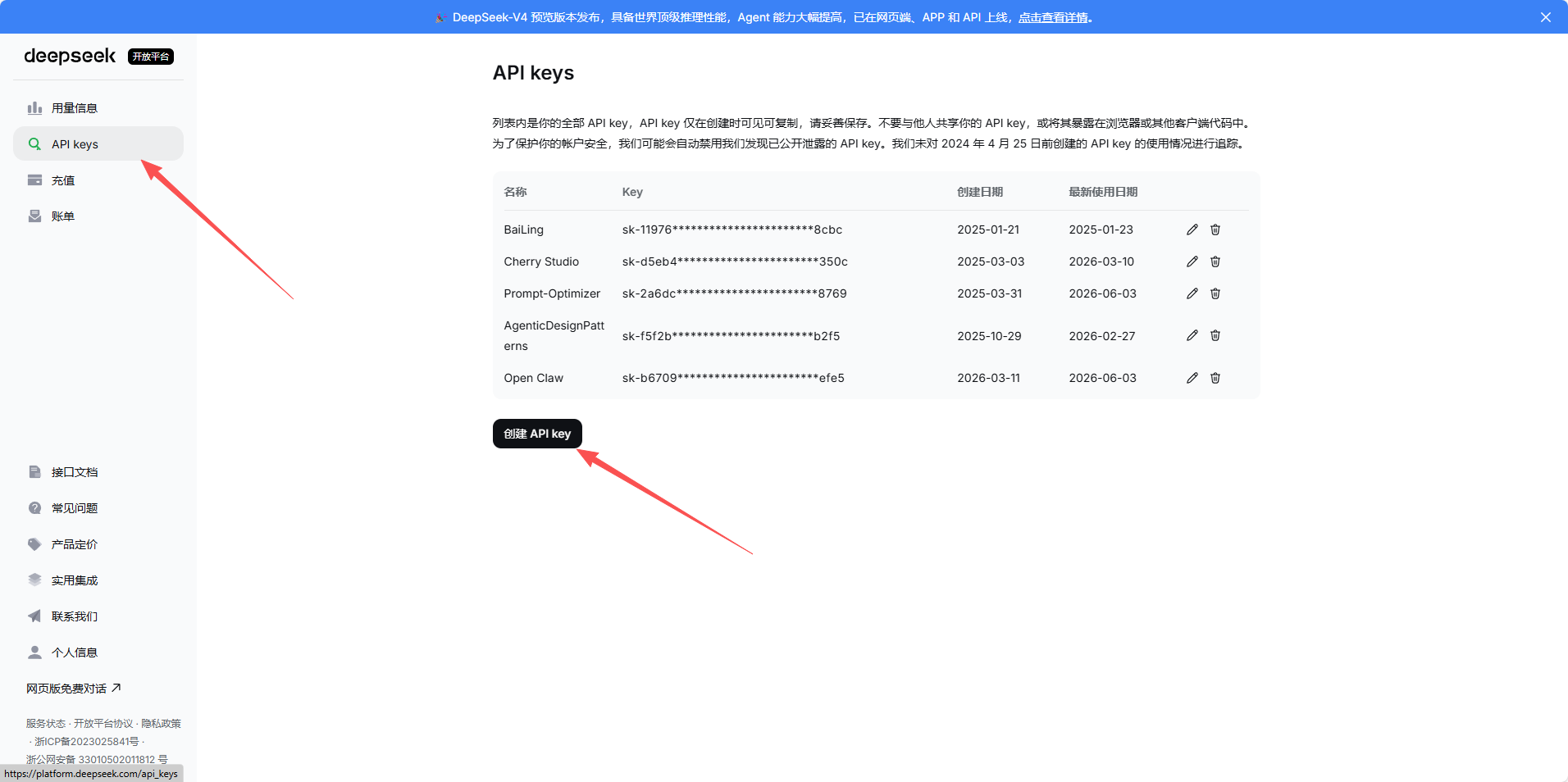The width and height of the screenshot is (1568, 782).
Task: Open 产品定价 pricing page
Action: click(98, 544)
